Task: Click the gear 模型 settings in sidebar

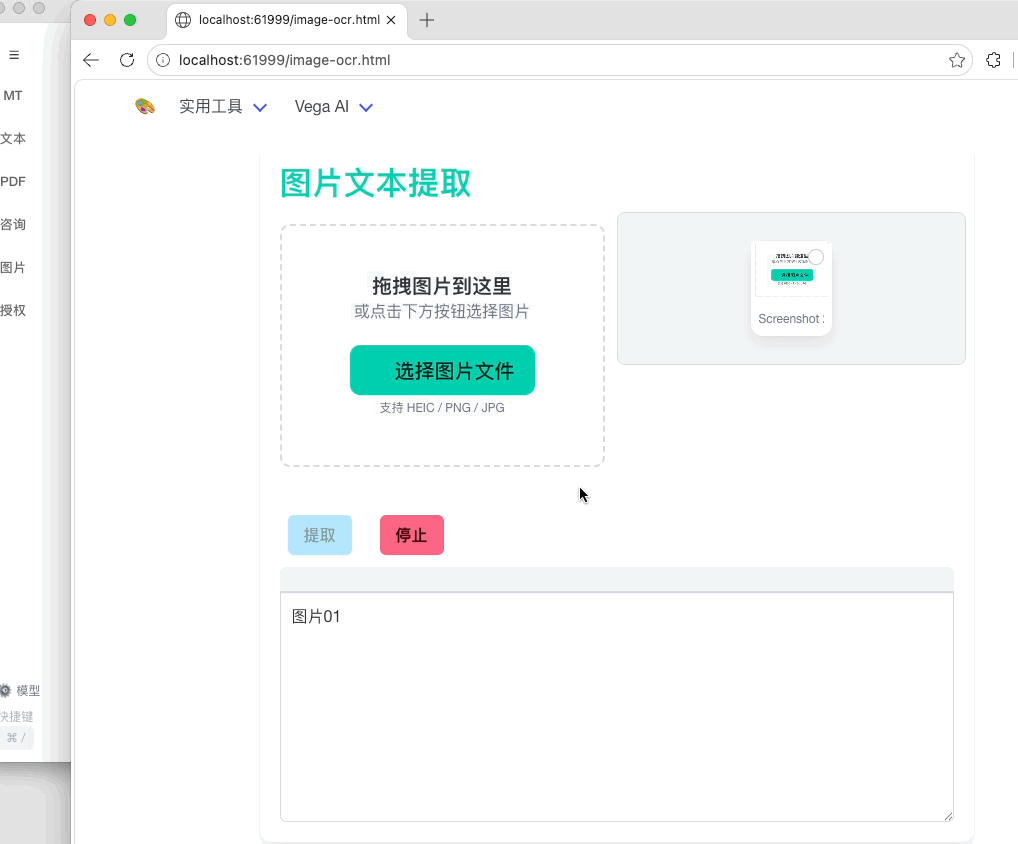Action: 20,691
